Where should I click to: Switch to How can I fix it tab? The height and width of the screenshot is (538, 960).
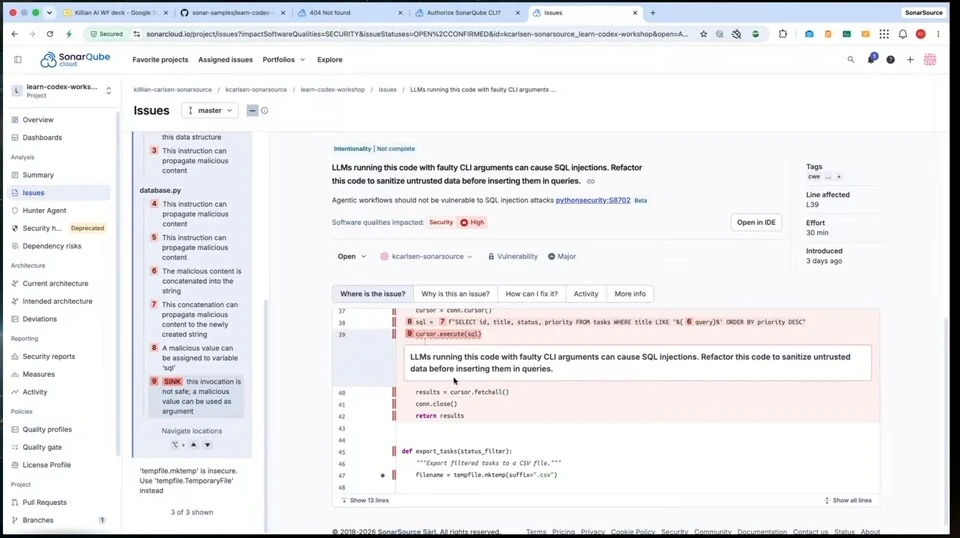point(531,294)
